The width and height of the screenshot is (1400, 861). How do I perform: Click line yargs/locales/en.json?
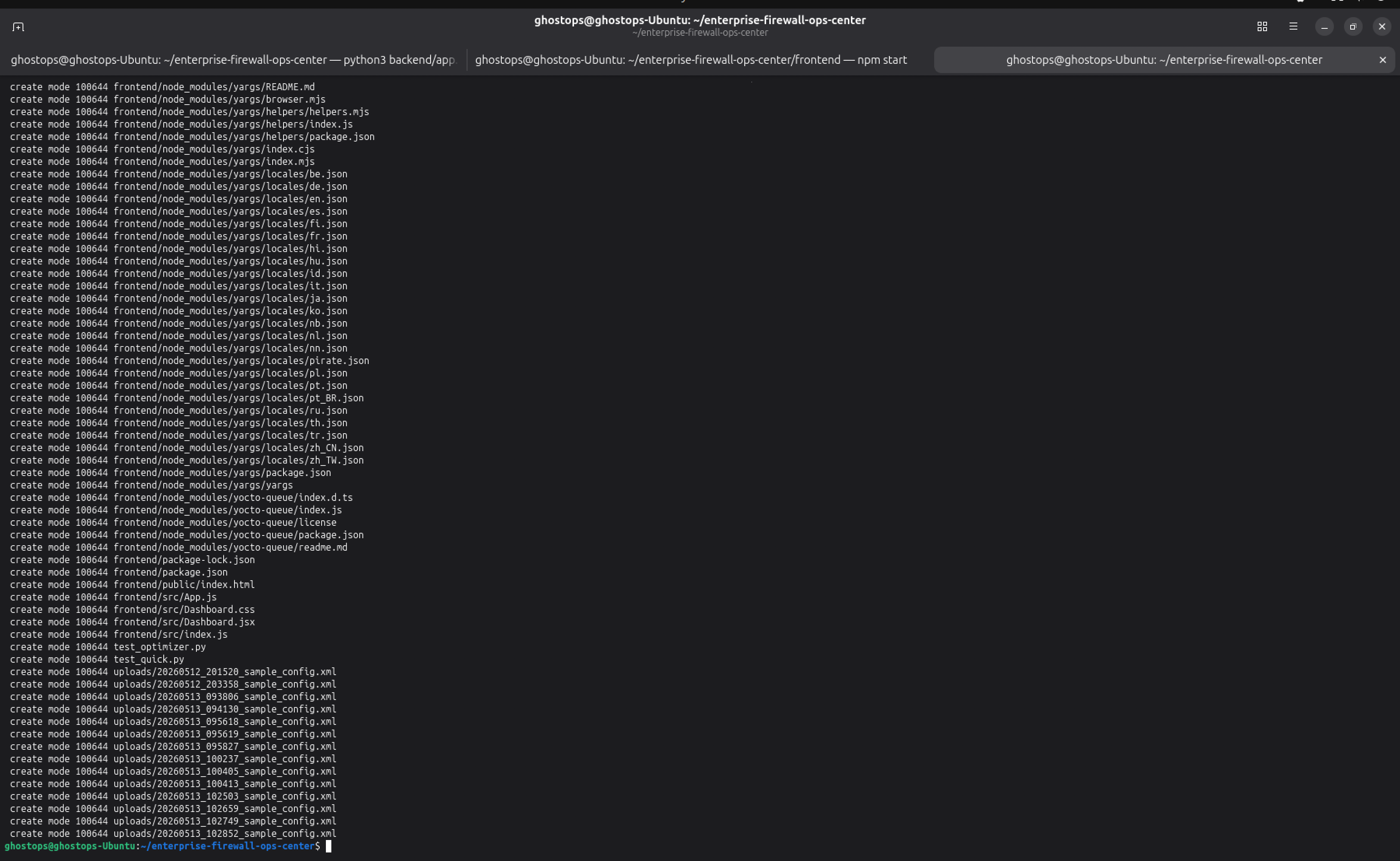(179, 199)
